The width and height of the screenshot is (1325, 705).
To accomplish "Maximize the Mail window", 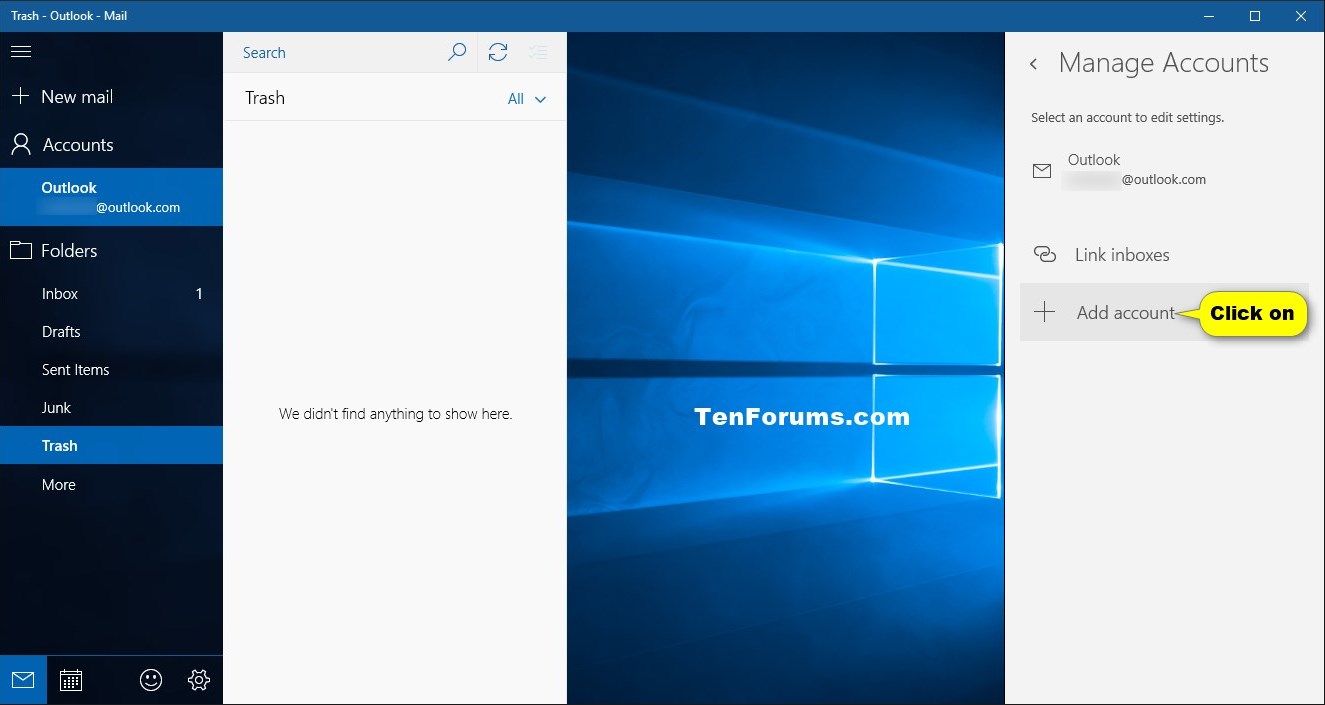I will point(1255,16).
